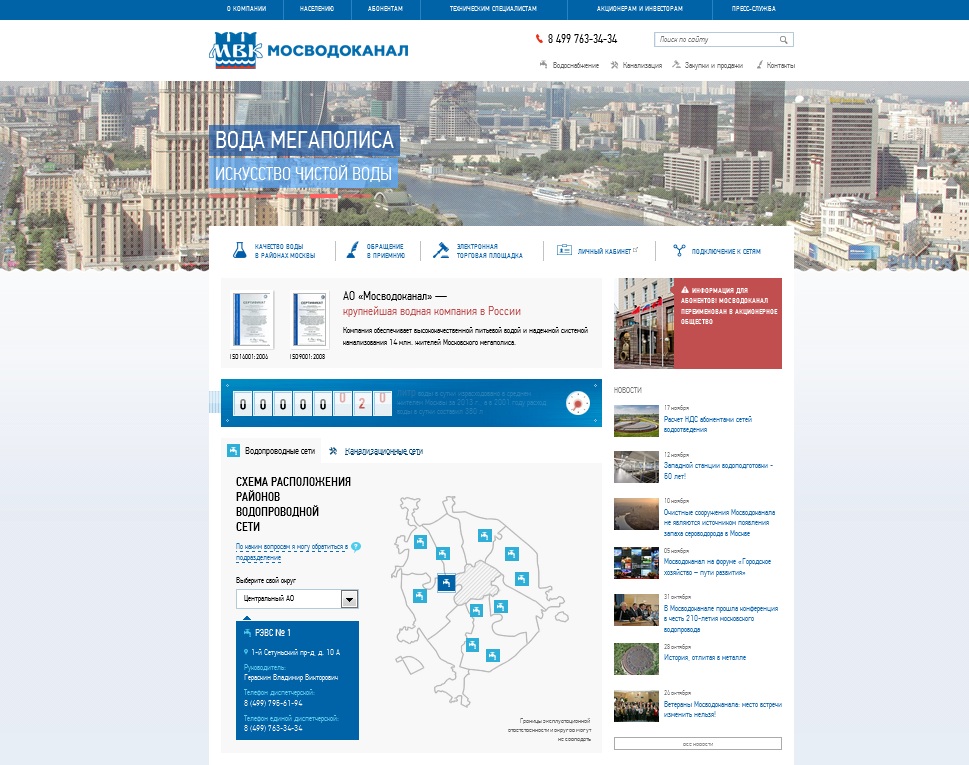Click the red phone handset icon
969x765 pixels.
[x=539, y=39]
